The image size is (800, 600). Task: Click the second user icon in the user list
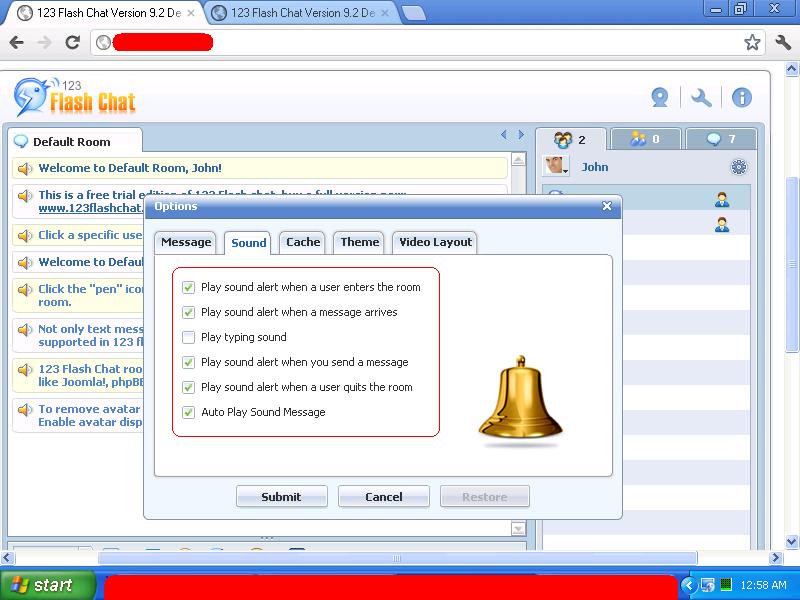pyautogui.click(x=721, y=224)
